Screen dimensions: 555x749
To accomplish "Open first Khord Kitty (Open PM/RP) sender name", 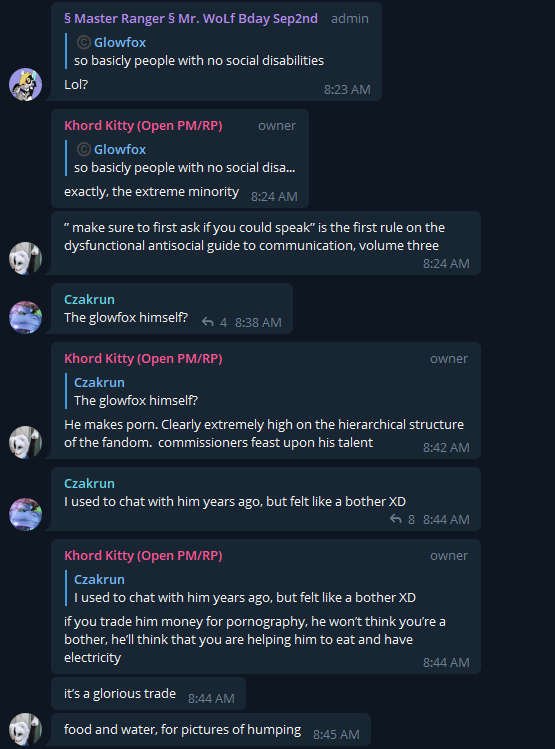I will click(143, 126).
